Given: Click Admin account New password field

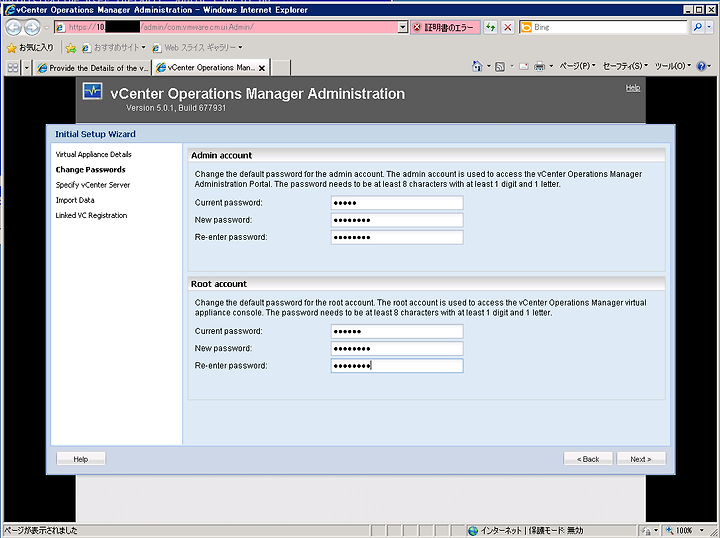Looking at the screenshot, I should tap(397, 220).
